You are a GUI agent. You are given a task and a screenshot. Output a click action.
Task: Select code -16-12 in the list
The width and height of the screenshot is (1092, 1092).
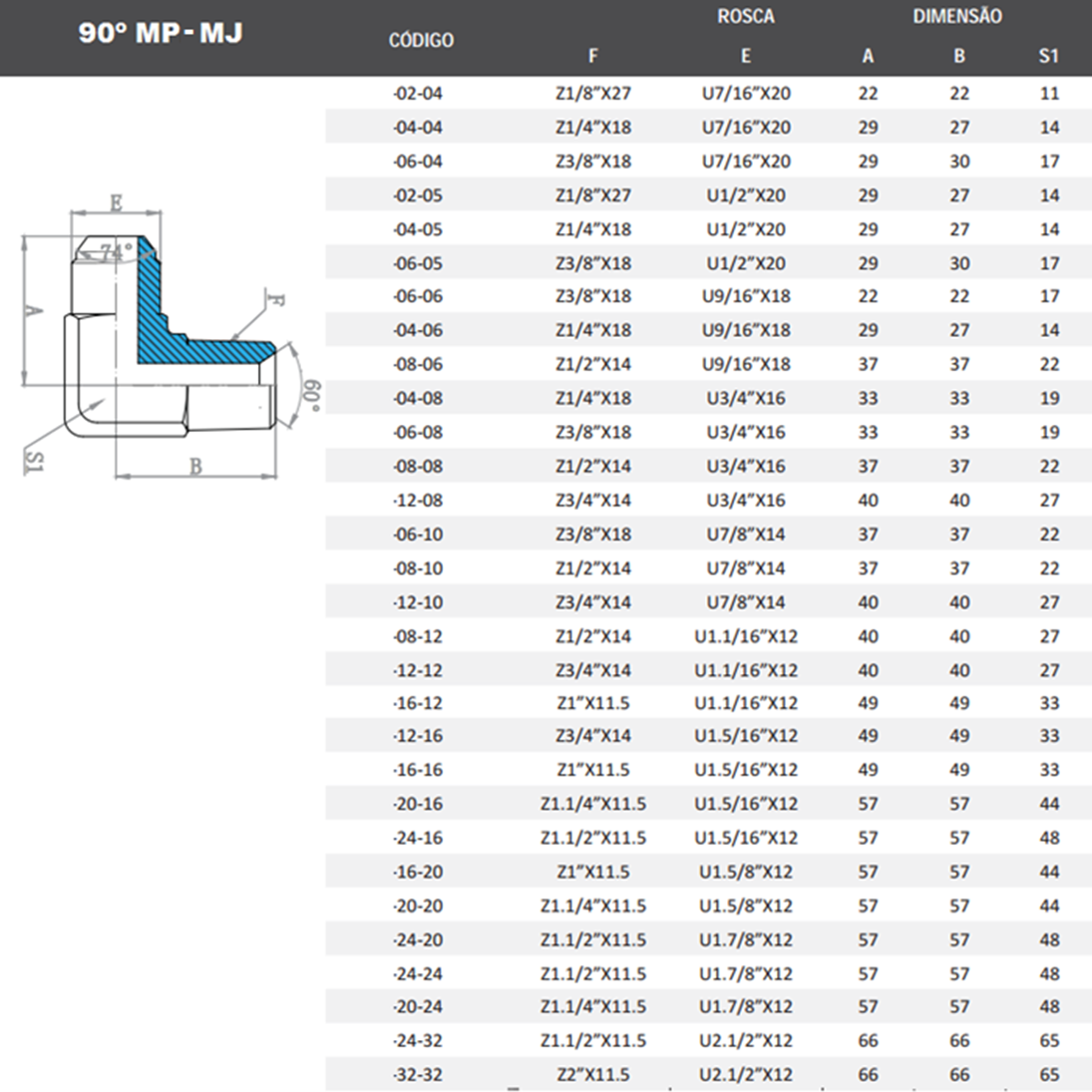click(418, 703)
